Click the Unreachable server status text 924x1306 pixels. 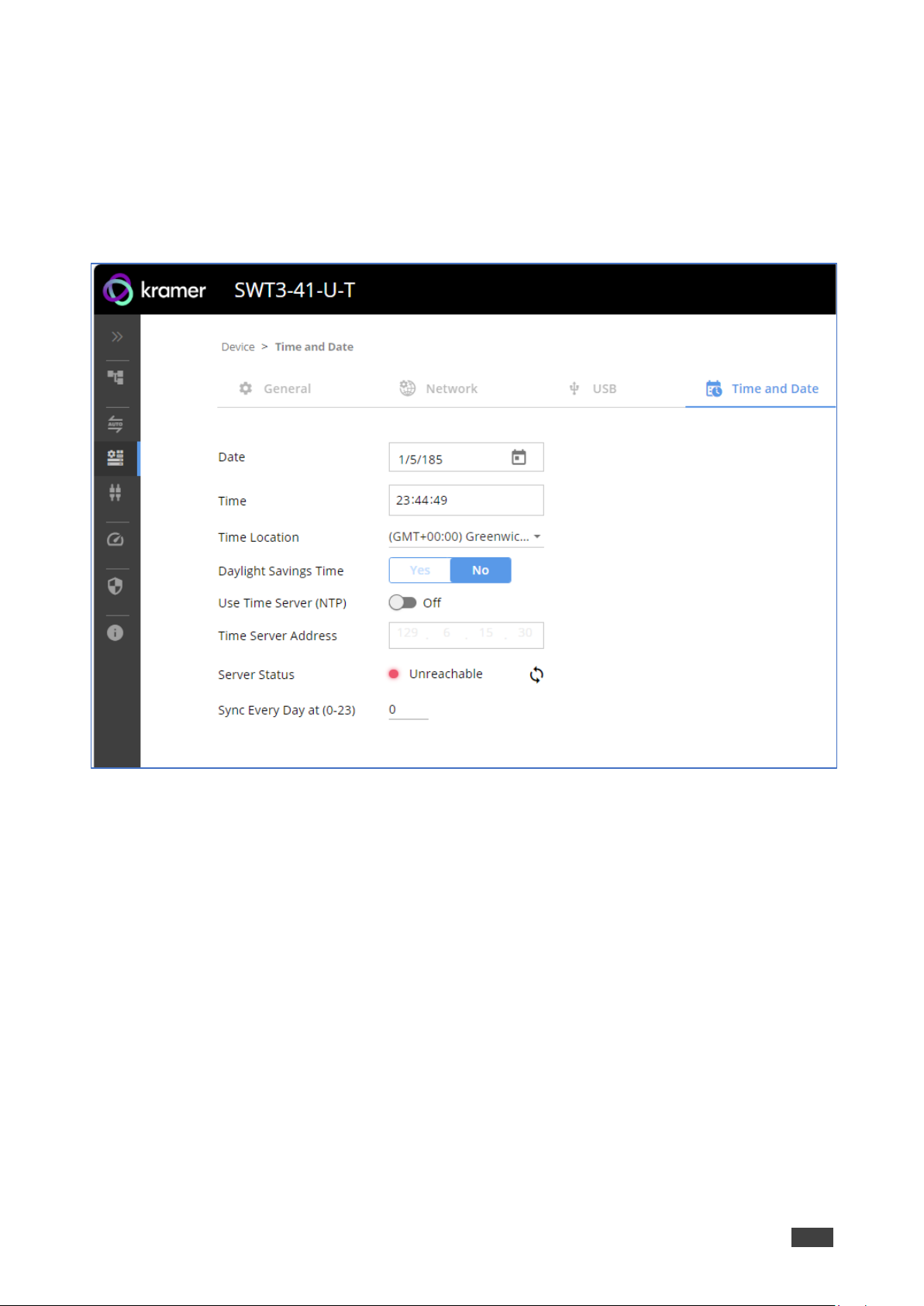[446, 674]
